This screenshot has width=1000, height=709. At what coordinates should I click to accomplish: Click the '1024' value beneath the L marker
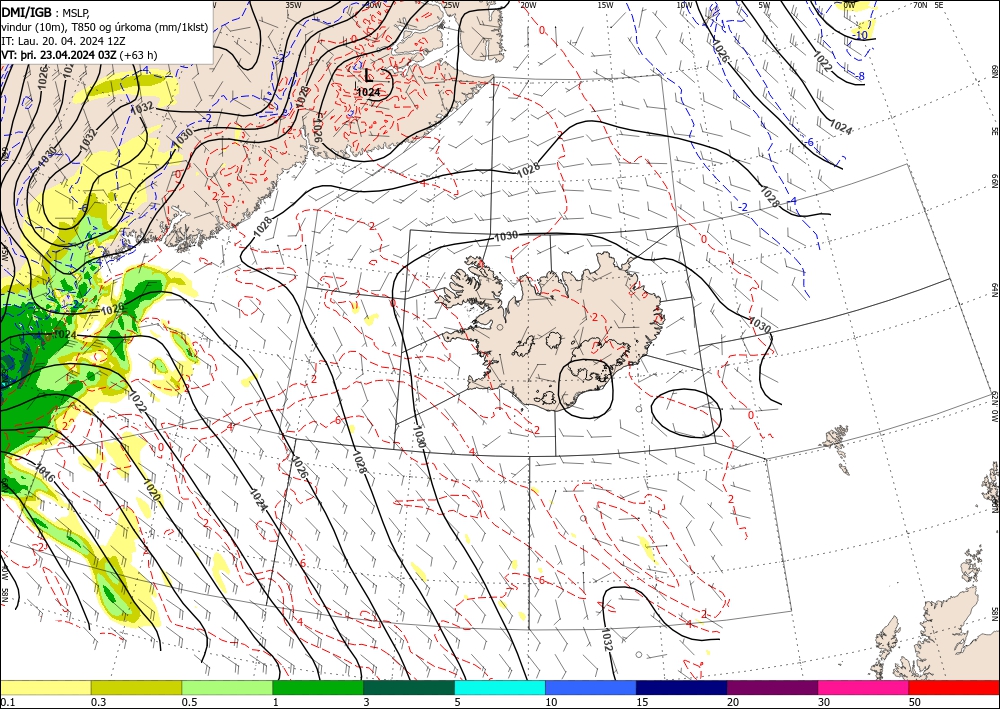point(369,92)
